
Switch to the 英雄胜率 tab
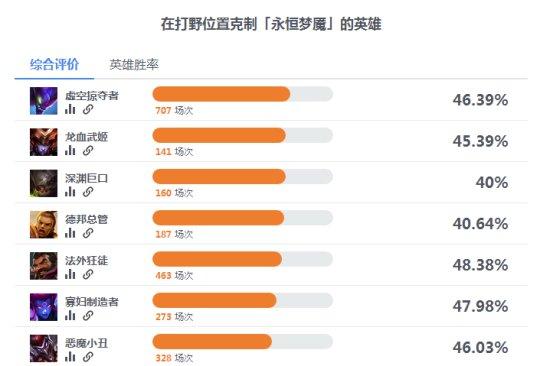(x=134, y=64)
